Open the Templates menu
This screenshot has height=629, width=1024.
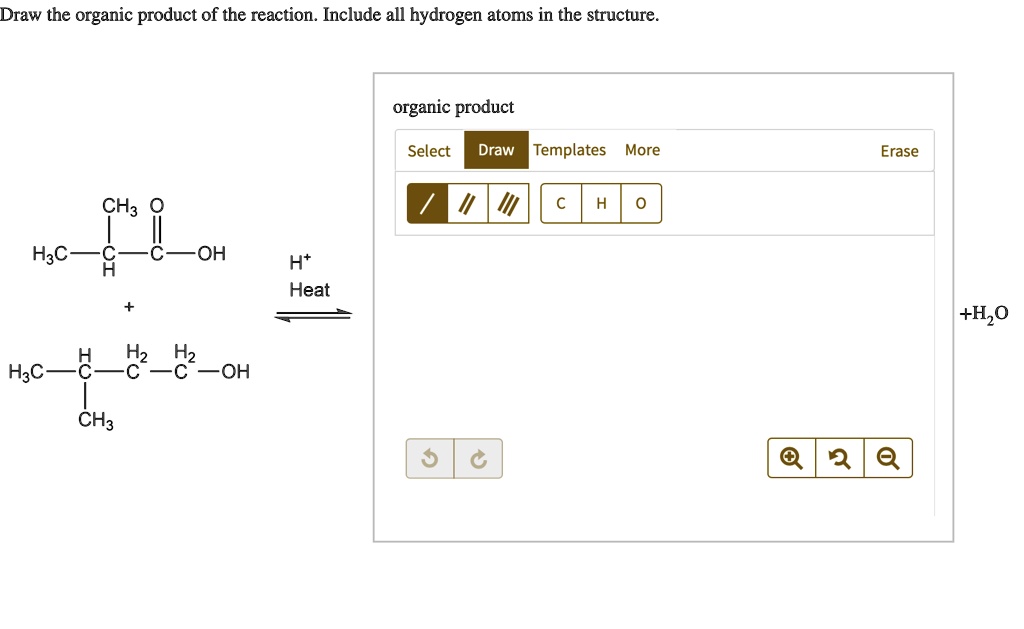[x=570, y=150]
